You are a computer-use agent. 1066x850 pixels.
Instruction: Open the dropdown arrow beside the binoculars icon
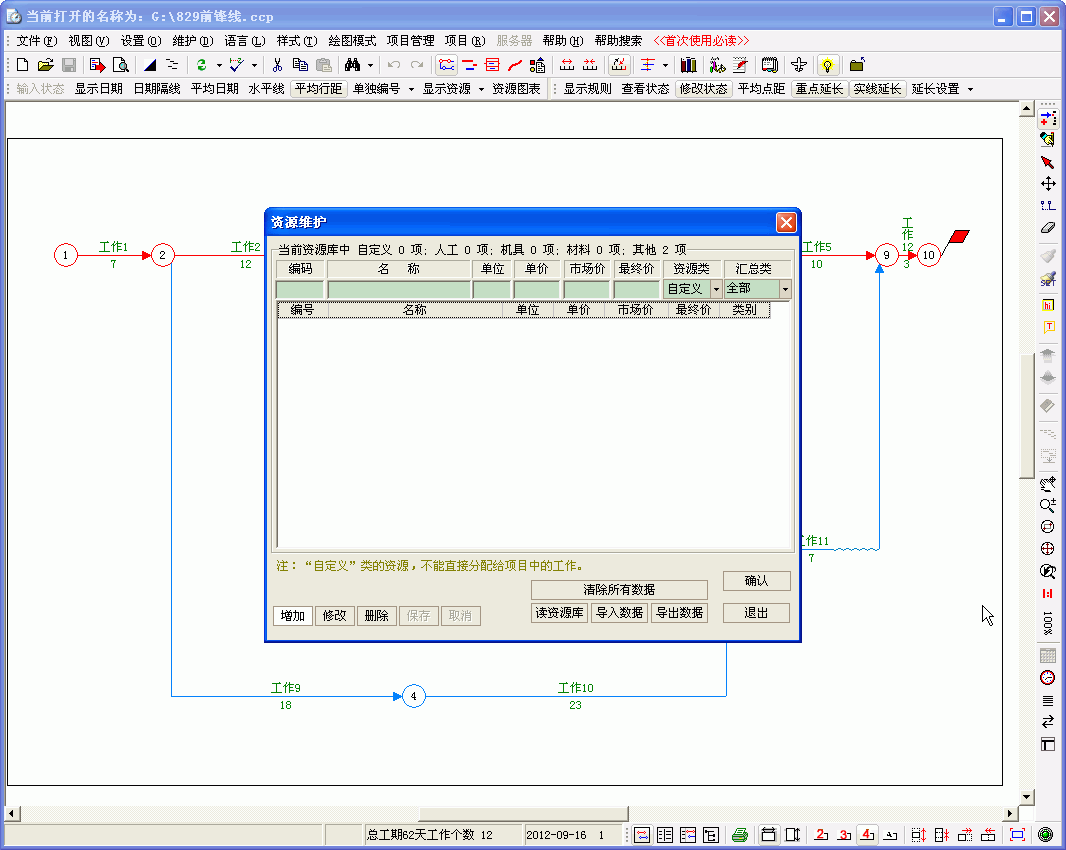(370, 65)
